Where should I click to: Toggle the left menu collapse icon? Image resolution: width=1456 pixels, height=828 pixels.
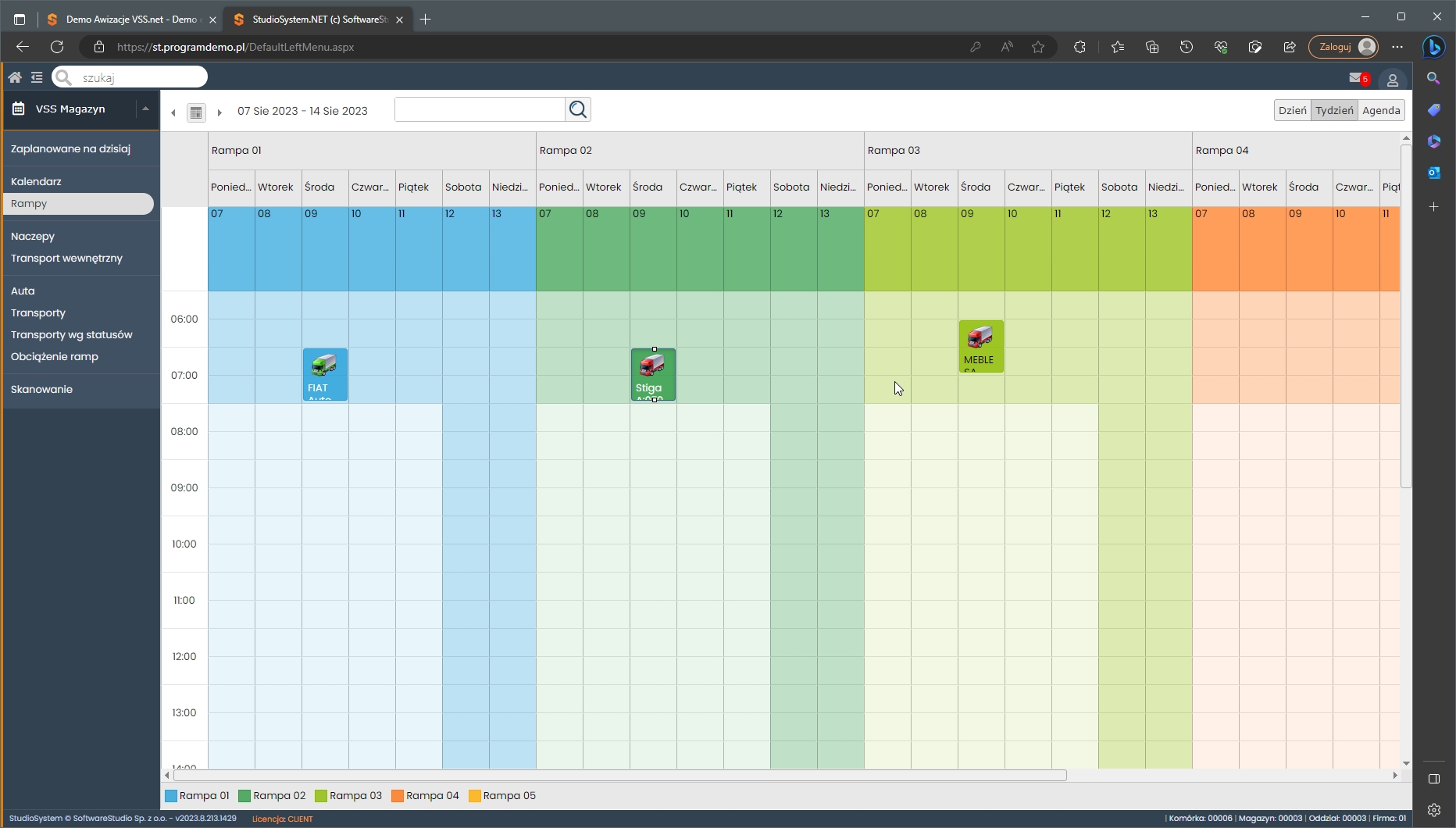tap(37, 77)
